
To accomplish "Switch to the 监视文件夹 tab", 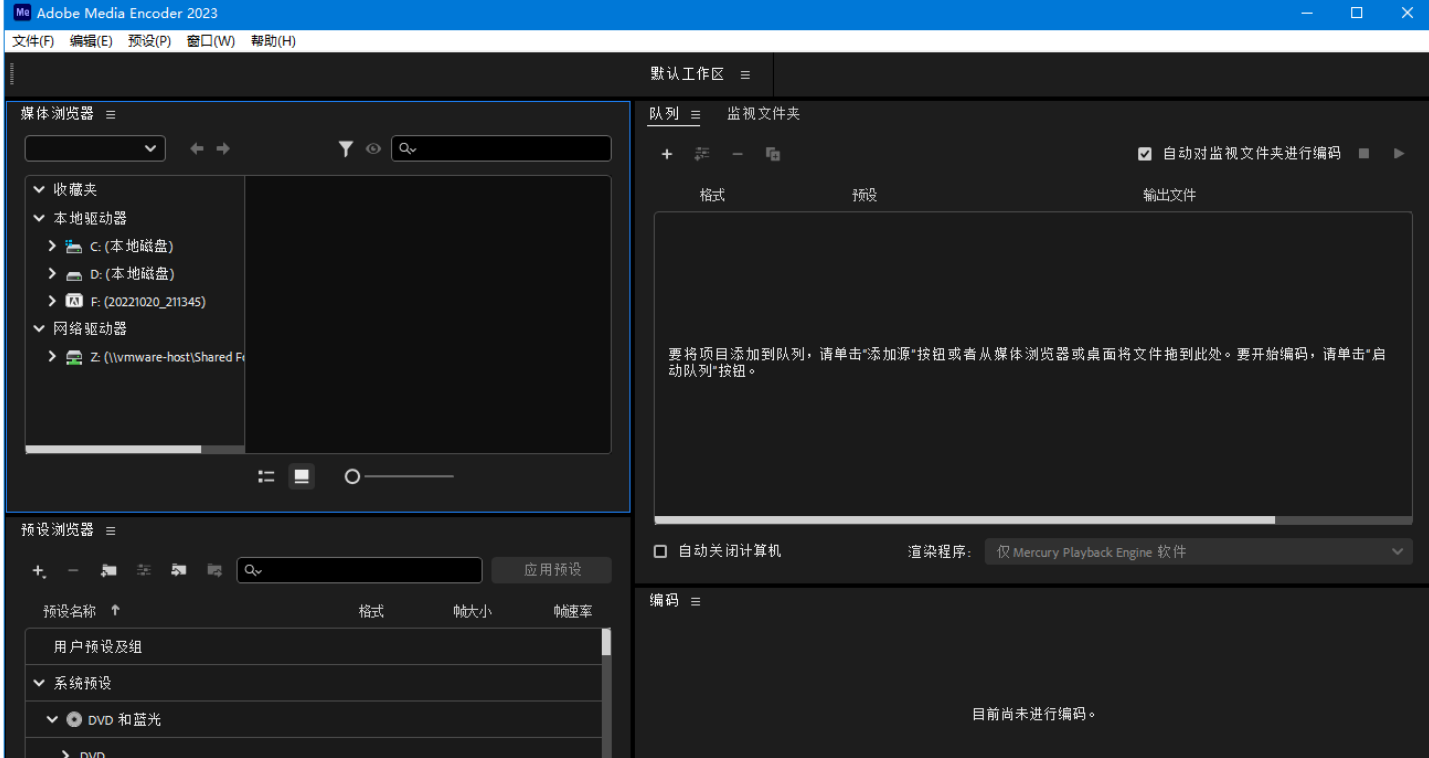I will coord(763,114).
